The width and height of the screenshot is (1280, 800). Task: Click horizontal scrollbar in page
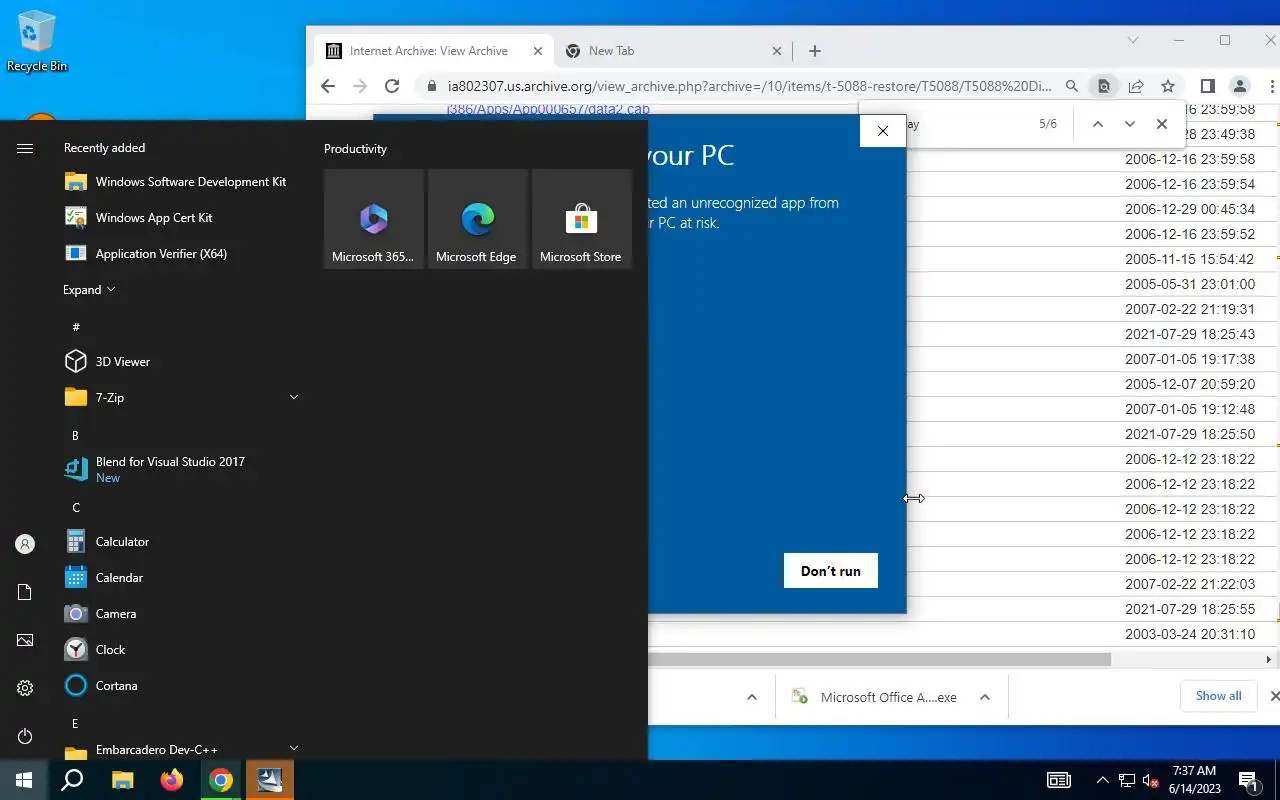click(879, 659)
